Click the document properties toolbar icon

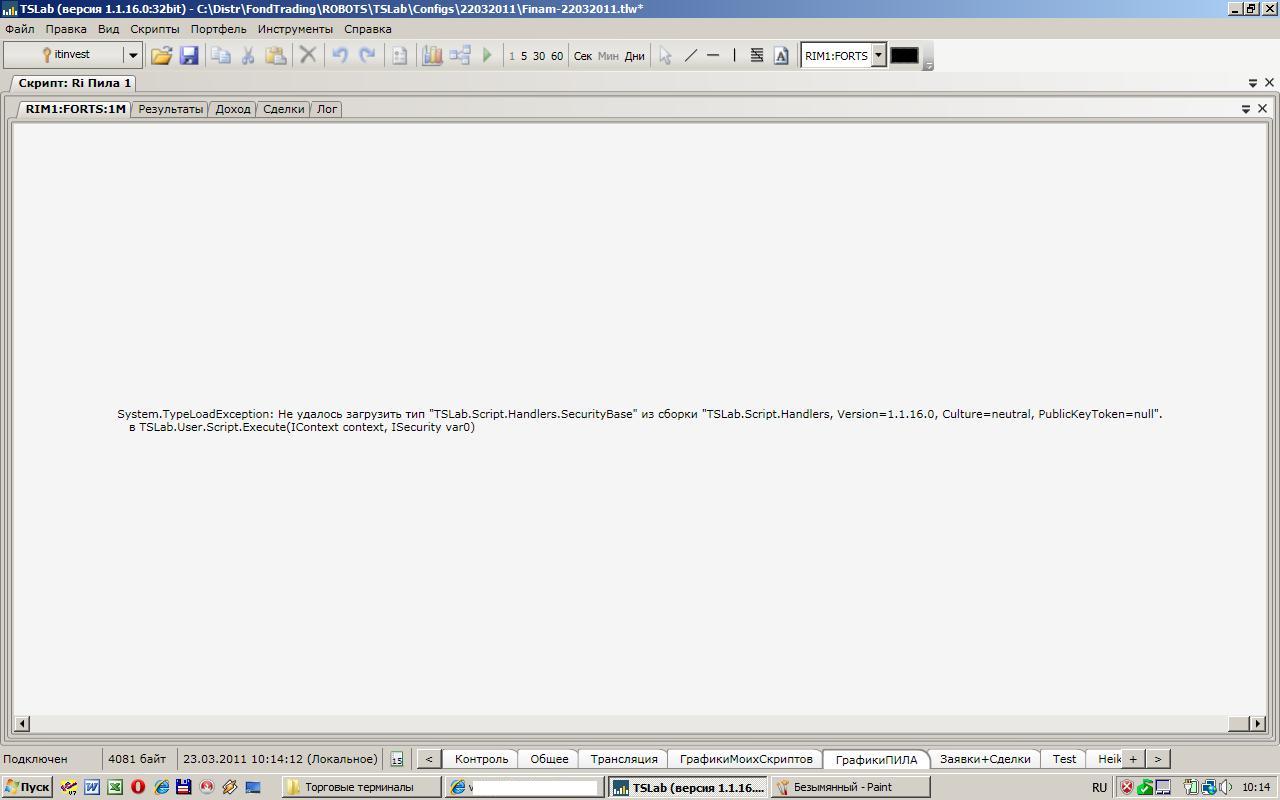[399, 56]
